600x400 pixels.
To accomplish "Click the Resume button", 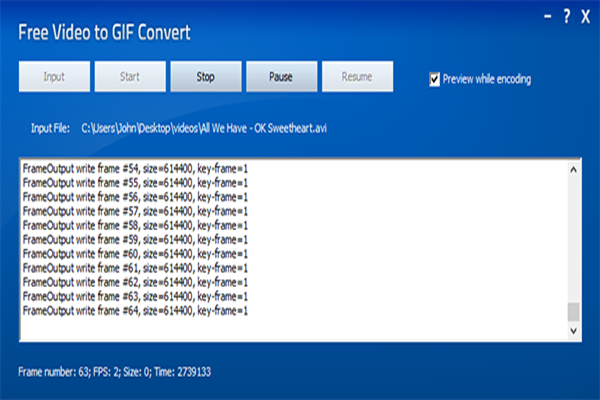I will 357,77.
